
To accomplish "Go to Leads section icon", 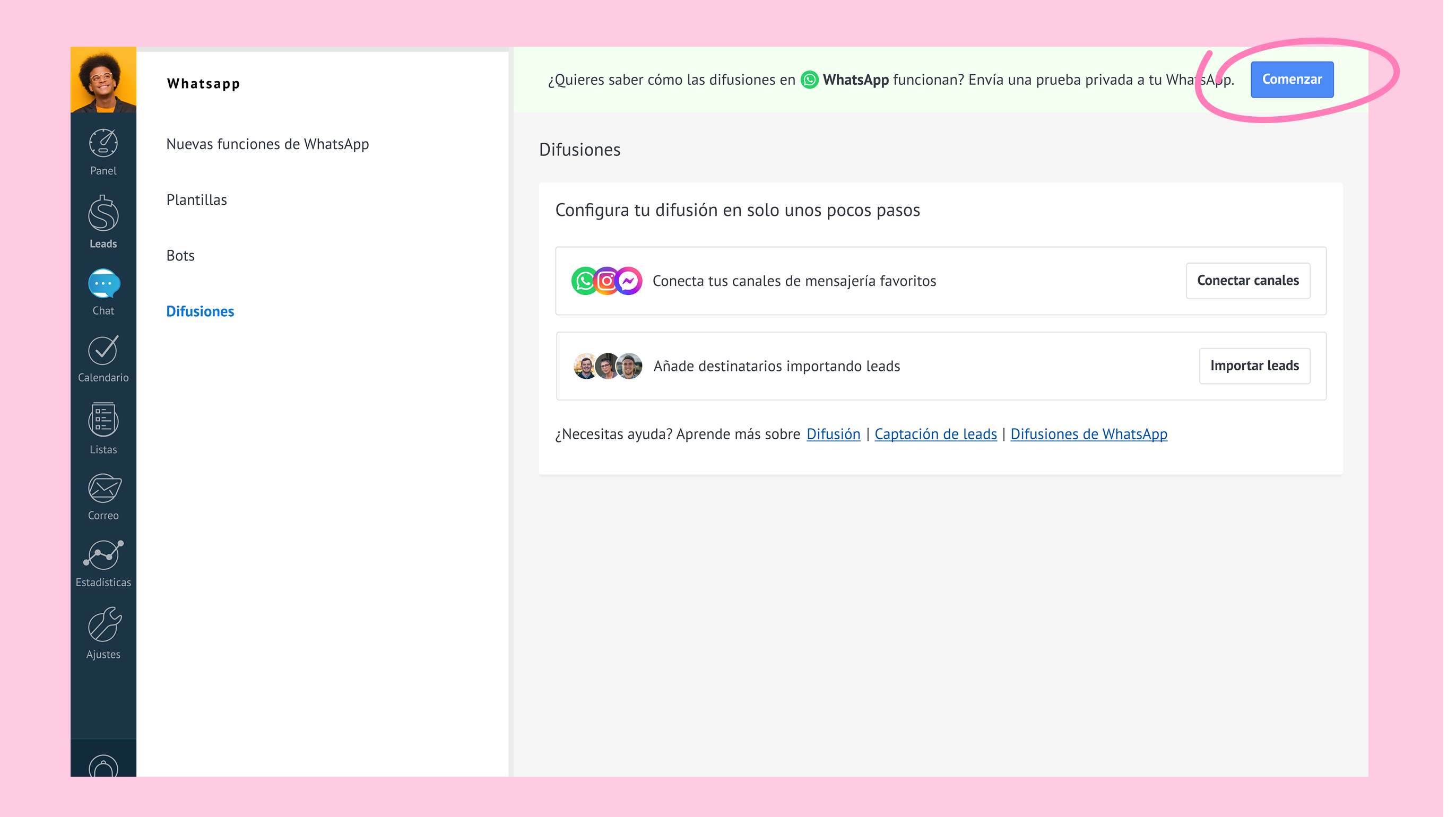I will click(103, 215).
